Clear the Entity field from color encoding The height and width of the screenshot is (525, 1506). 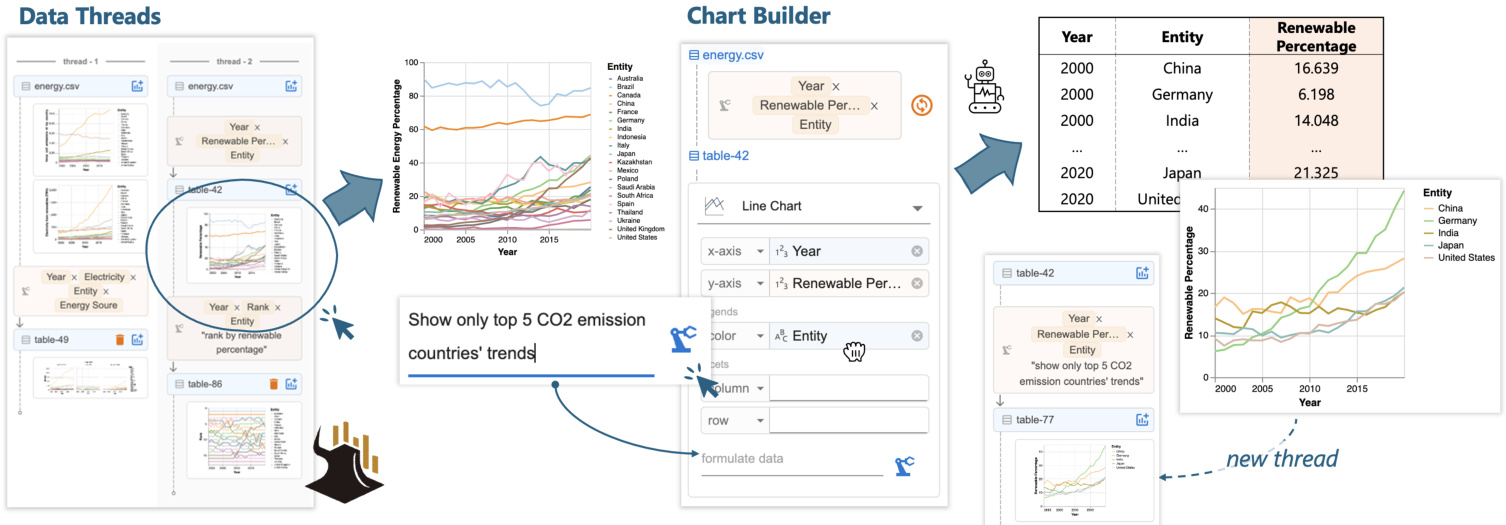coord(917,336)
